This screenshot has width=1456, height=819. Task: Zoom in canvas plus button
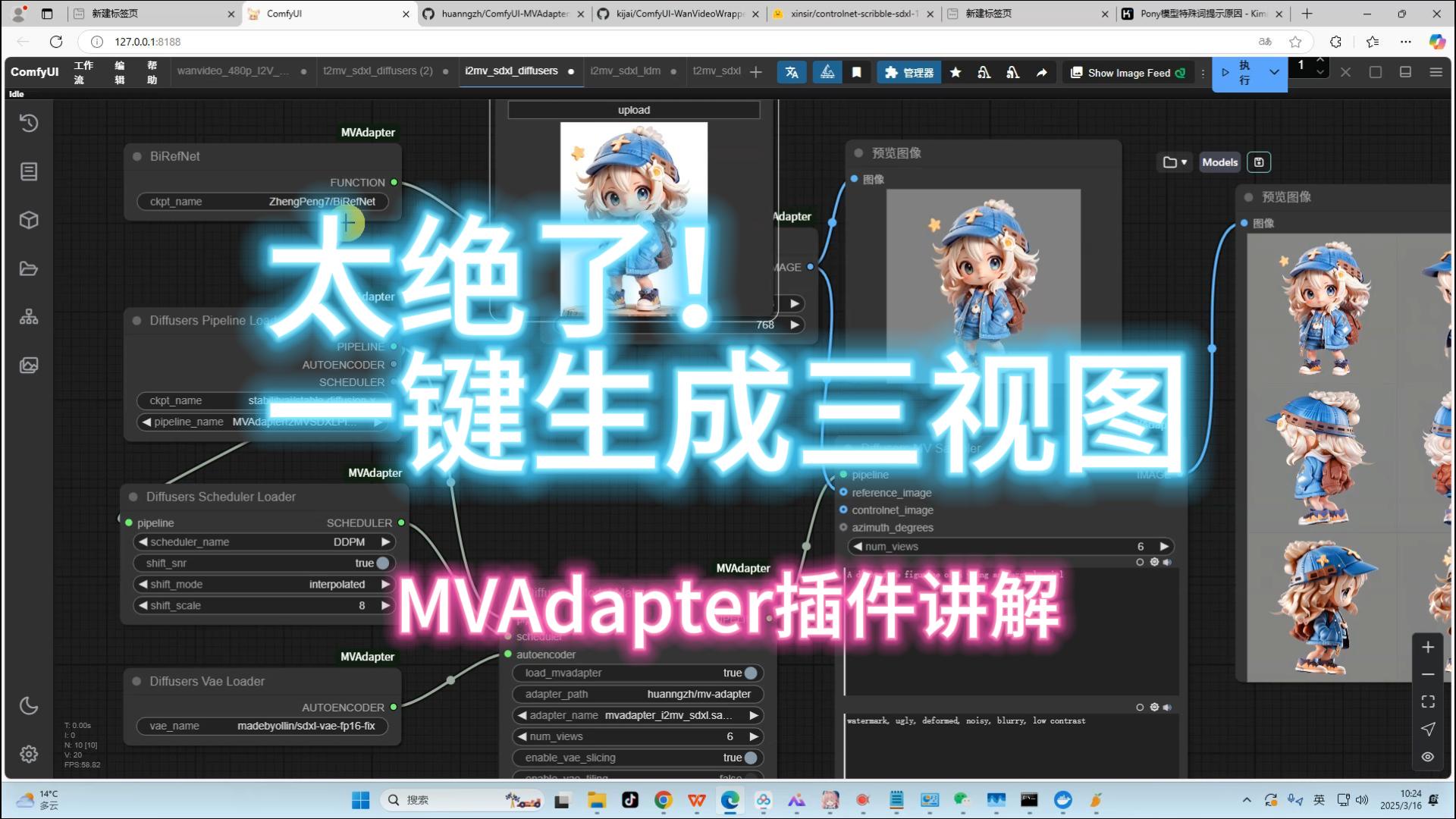tap(1428, 647)
